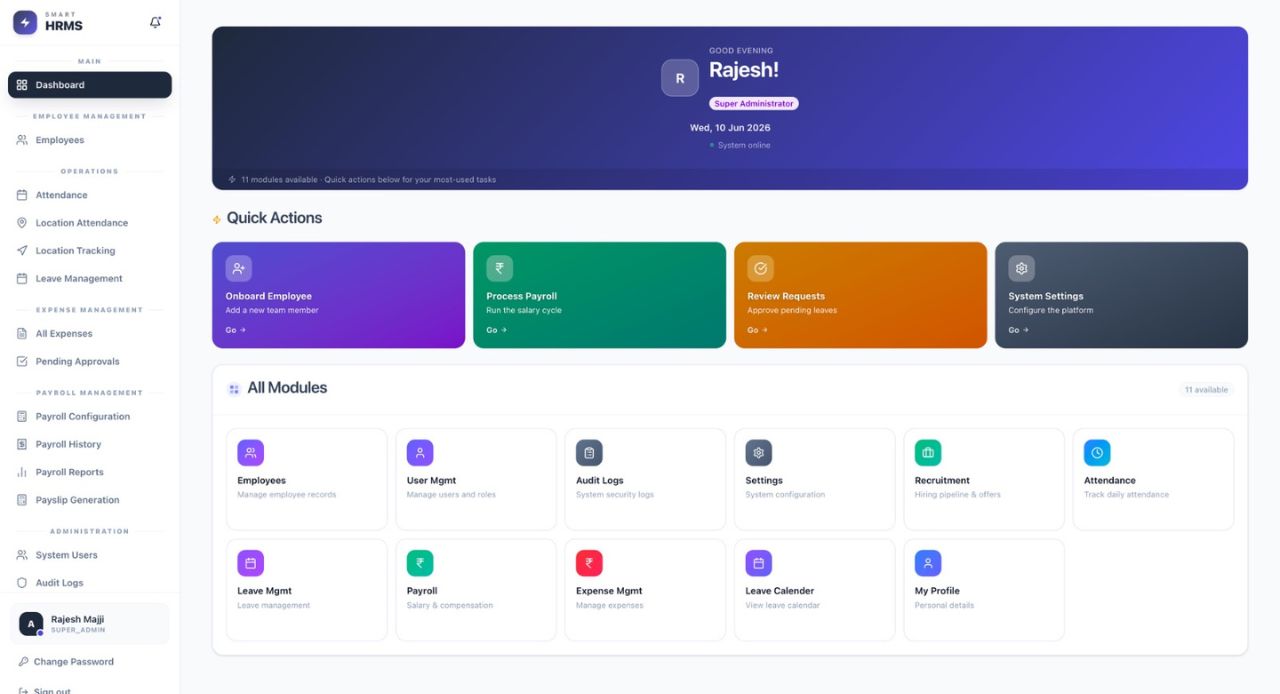Click the Change Password key icon

tap(23, 662)
